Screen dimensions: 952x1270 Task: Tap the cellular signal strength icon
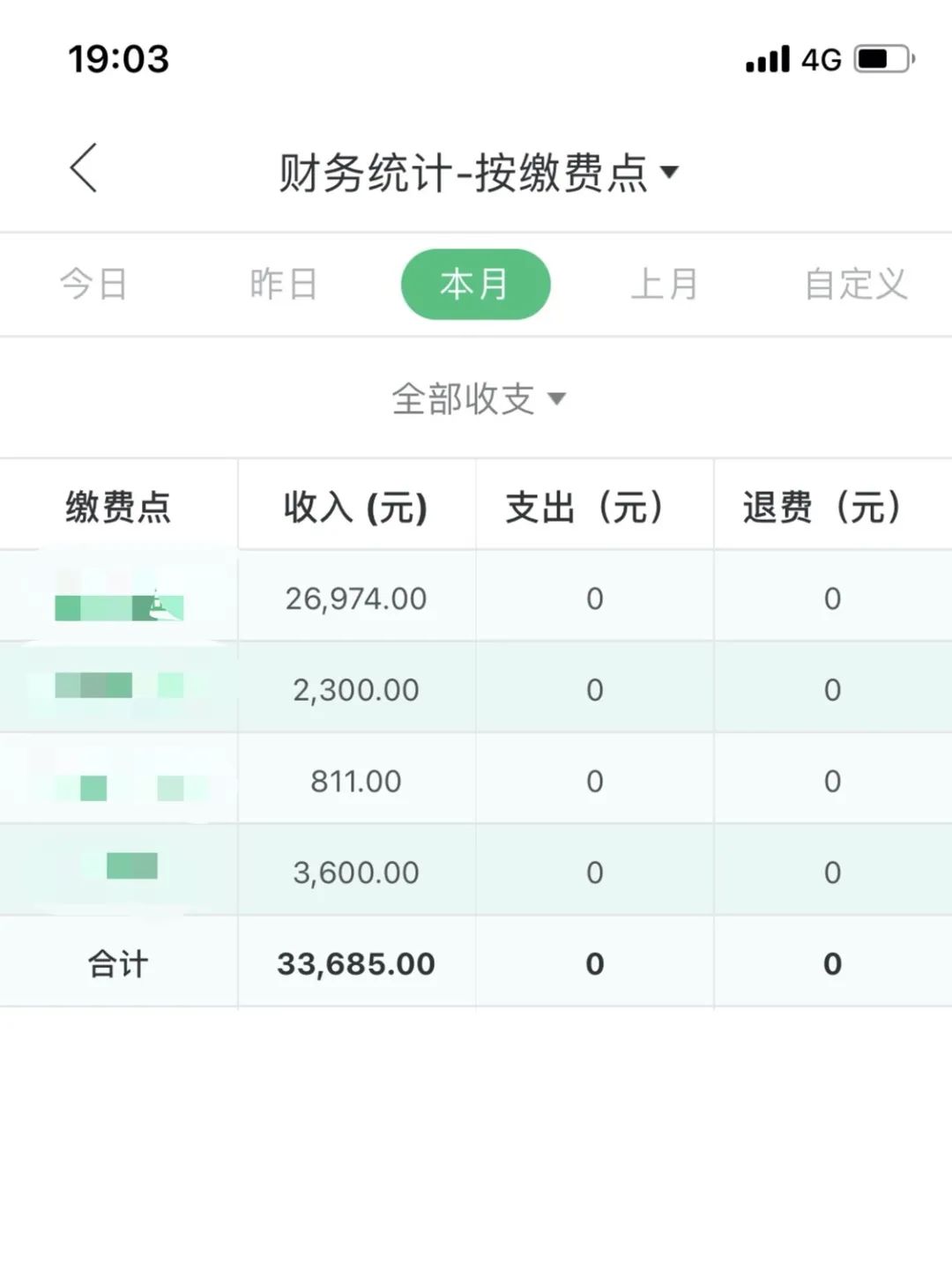(x=768, y=58)
